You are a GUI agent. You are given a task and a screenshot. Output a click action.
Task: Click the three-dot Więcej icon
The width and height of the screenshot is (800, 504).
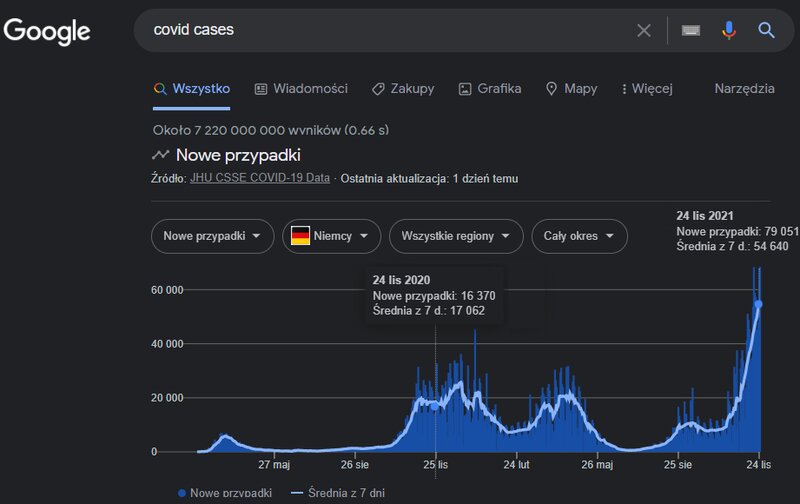(x=624, y=89)
